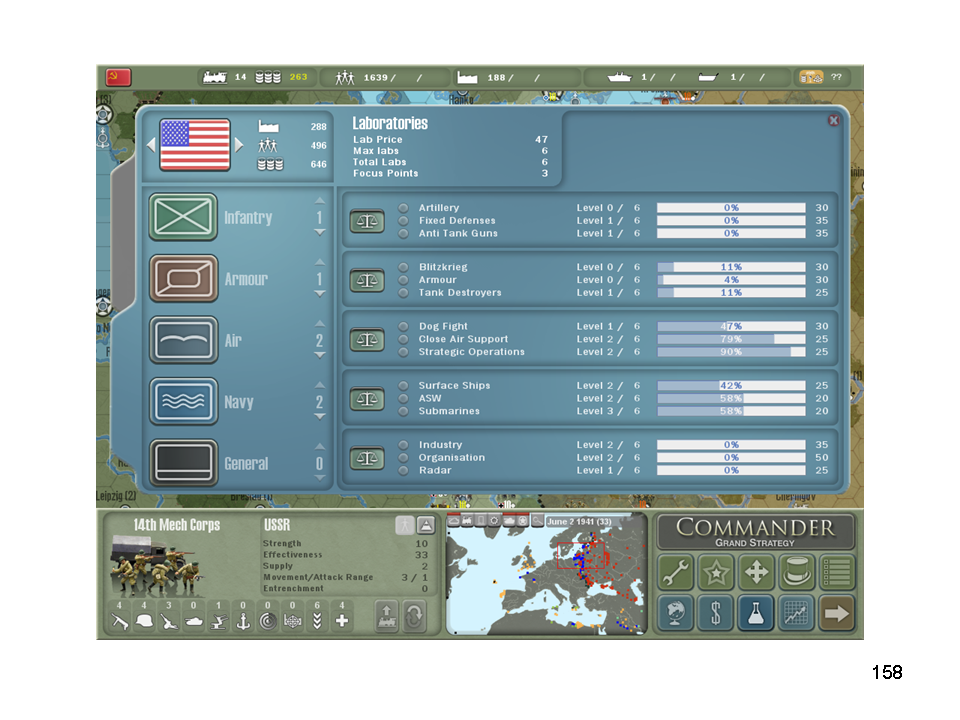
Task: Click the star commander button
Action: (715, 572)
